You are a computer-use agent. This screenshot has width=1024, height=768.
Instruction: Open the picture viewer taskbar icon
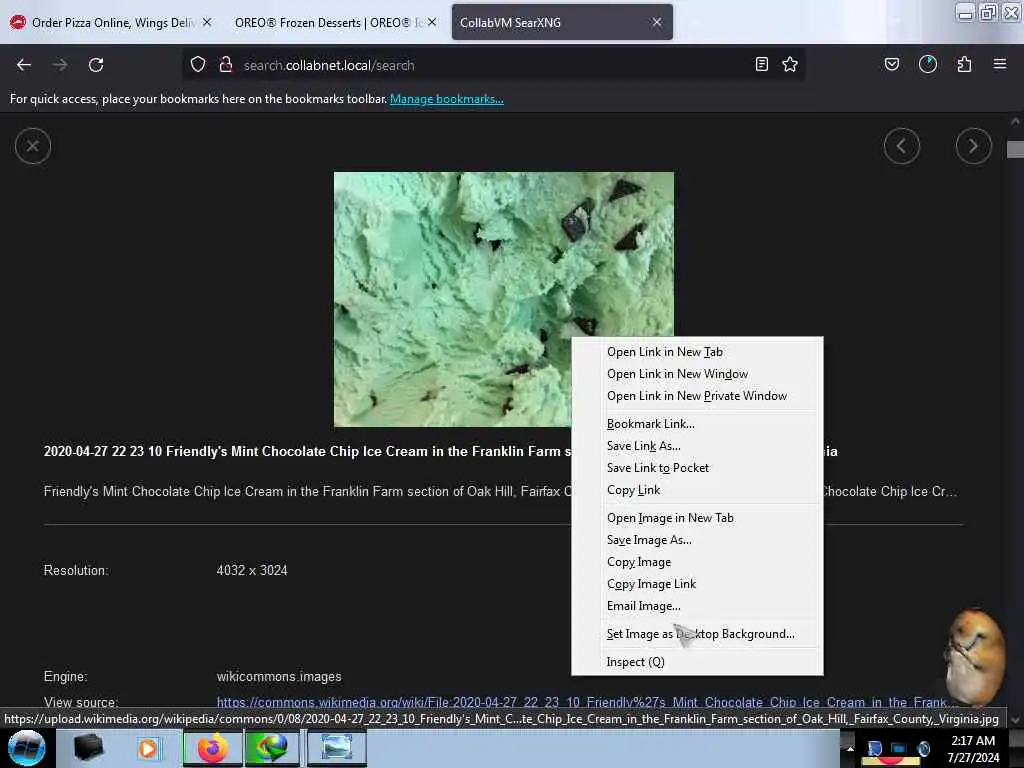point(336,748)
